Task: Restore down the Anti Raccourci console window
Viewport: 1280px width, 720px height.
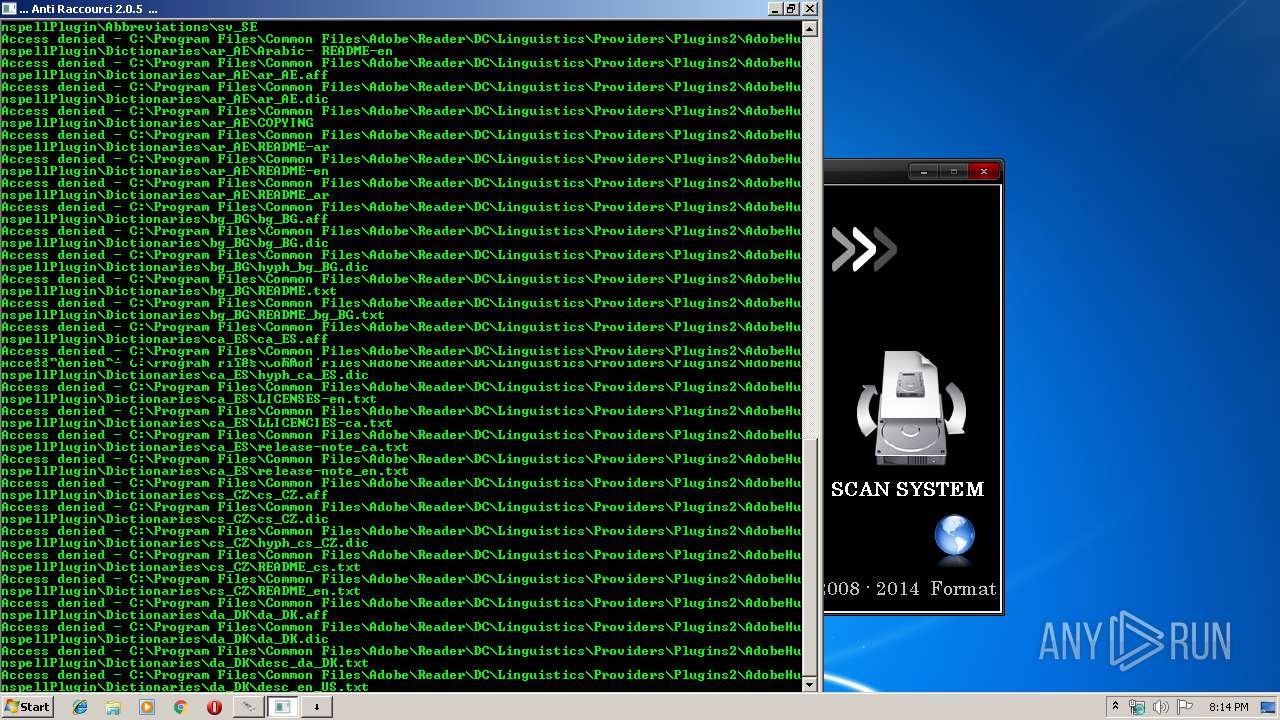Action: point(791,9)
